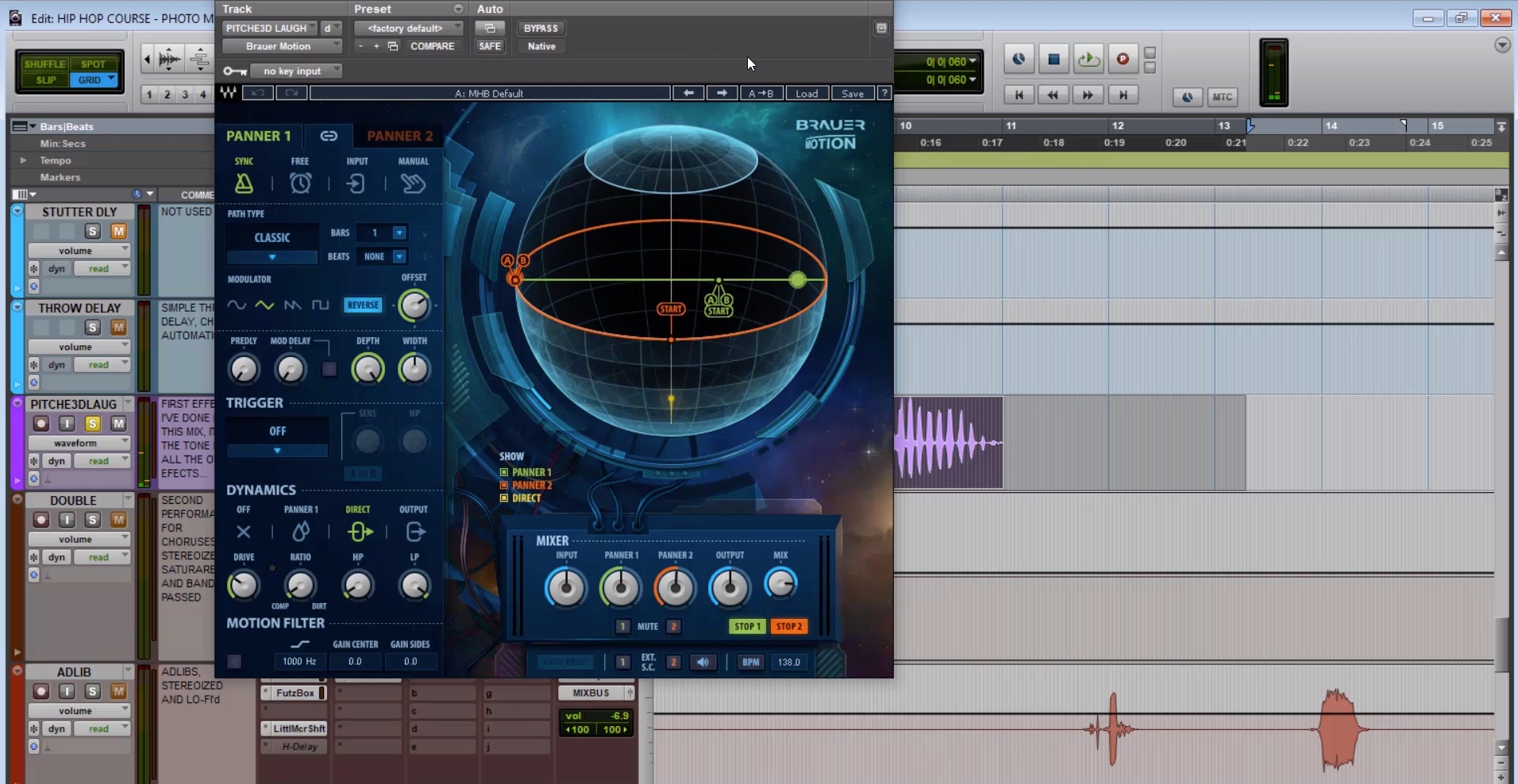Toggle the Motion Filter enable square
Image resolution: width=1518 pixels, height=784 pixels.
point(234,661)
